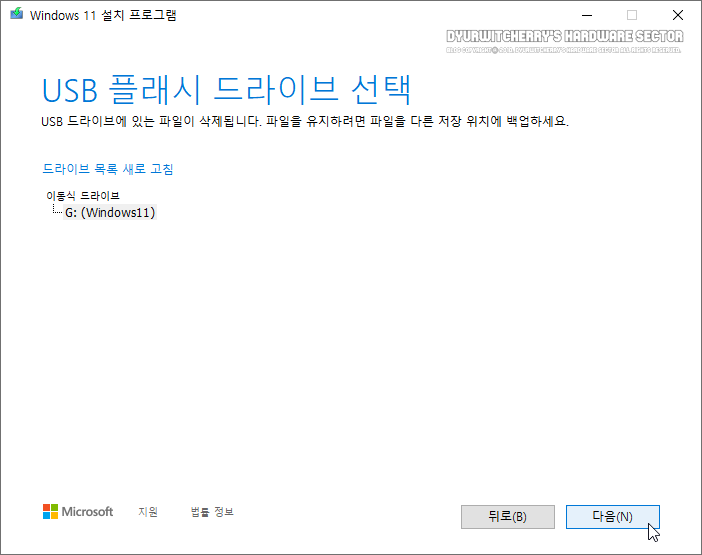
Task: Click the USB file deletion warning text
Action: (305, 121)
